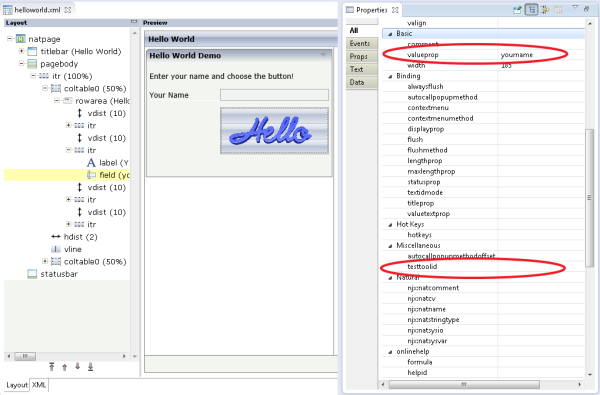Click the Show Advanced Properties filter icon
The height and width of the screenshot is (395, 600).
tap(545, 10)
